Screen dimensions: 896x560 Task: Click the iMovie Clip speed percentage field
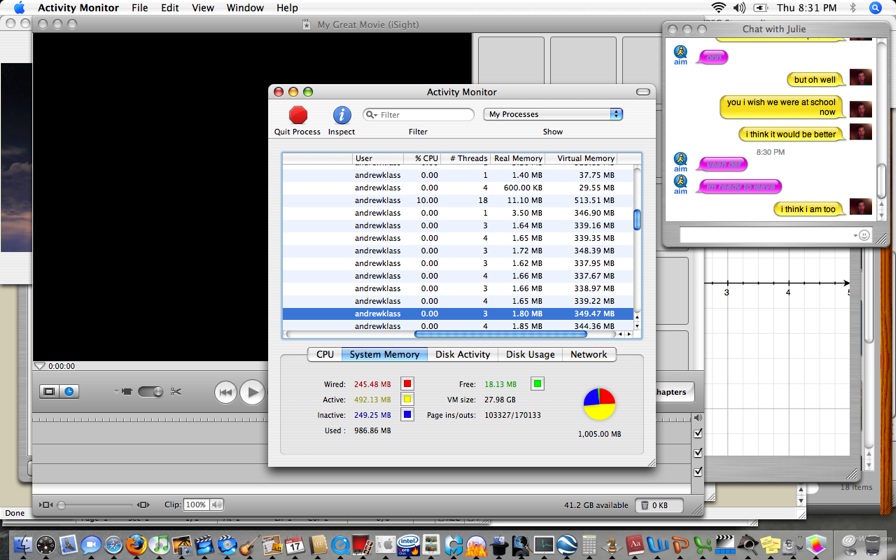coord(195,505)
